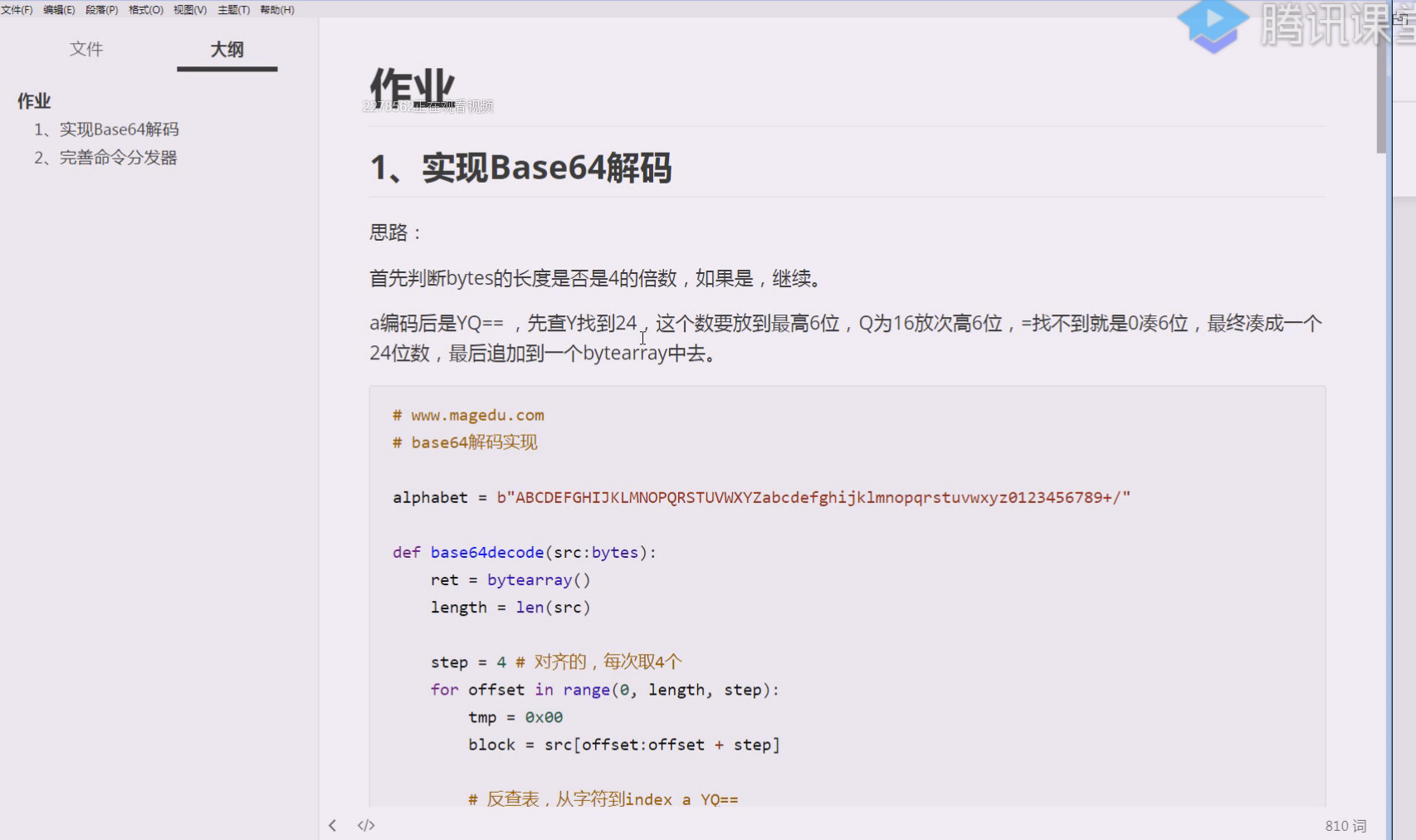Switch to the 文件 sidebar tab
1416x840 pixels.
(86, 49)
